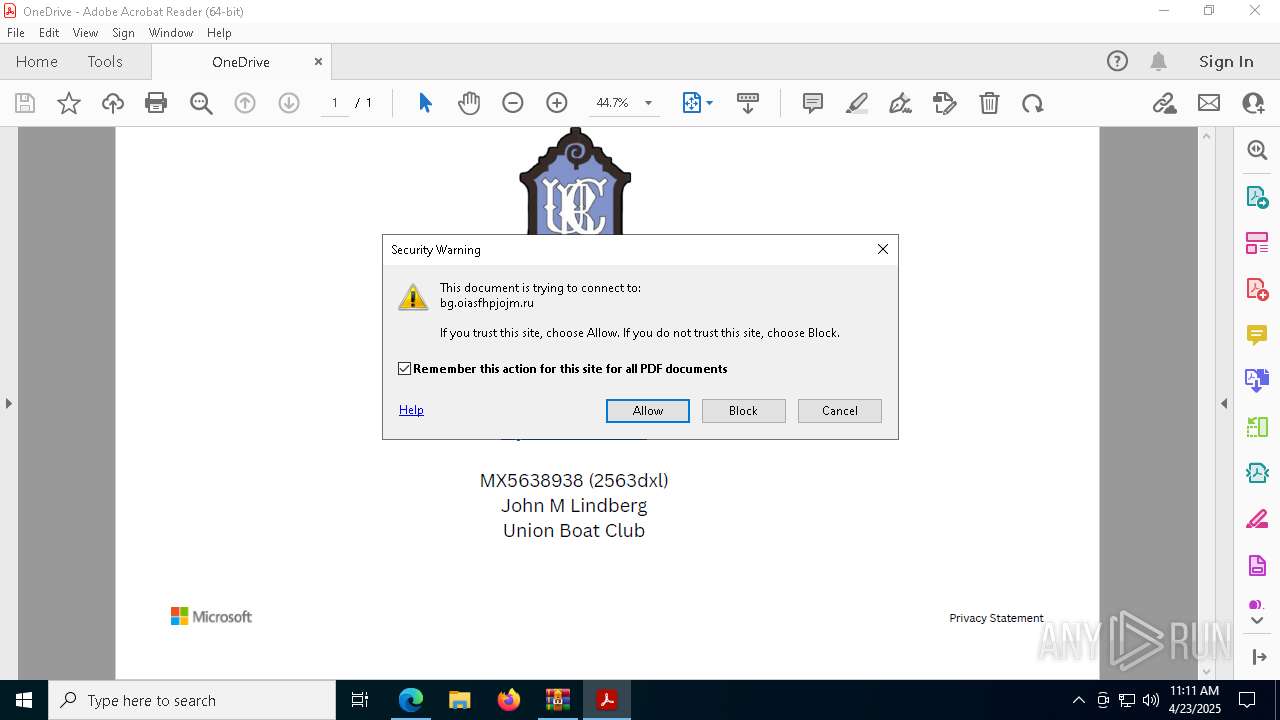Screen dimensions: 1280x720
Task: Open the Fill & Sign sidebar tool
Action: click(x=1257, y=519)
